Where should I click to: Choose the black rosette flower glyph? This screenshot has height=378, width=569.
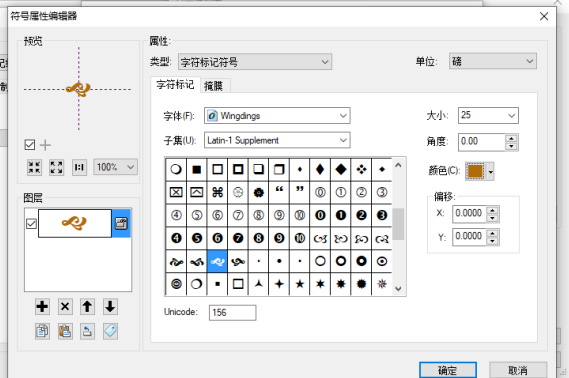[x=258, y=192]
